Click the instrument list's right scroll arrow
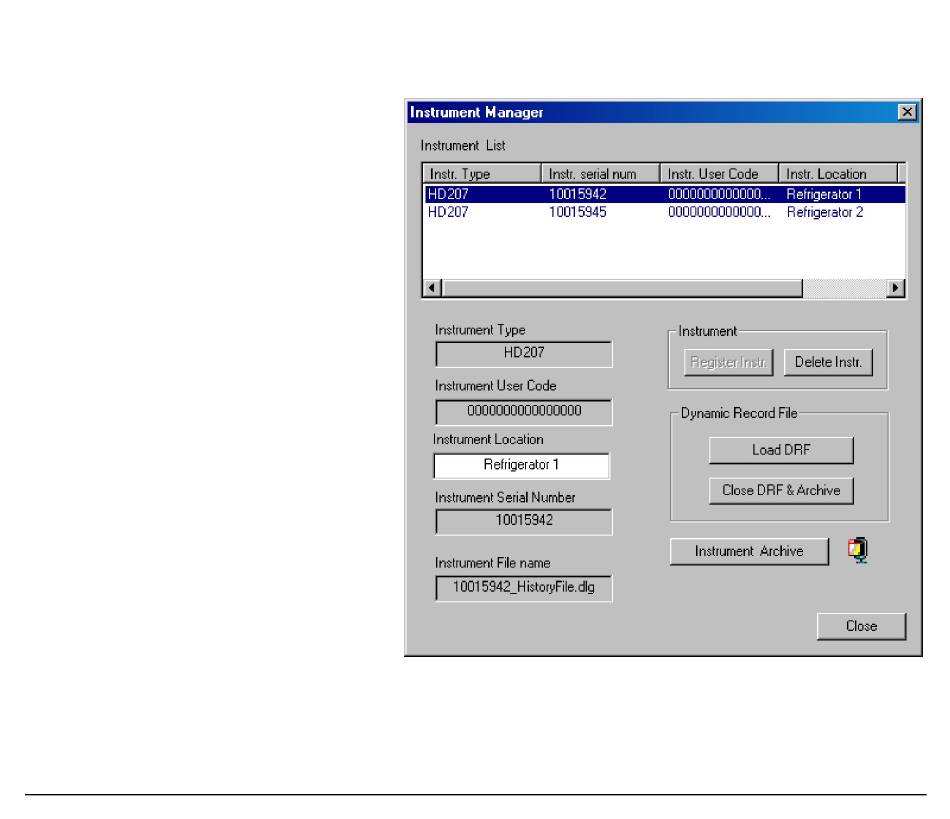Screen dimensions: 950x819 895,288
